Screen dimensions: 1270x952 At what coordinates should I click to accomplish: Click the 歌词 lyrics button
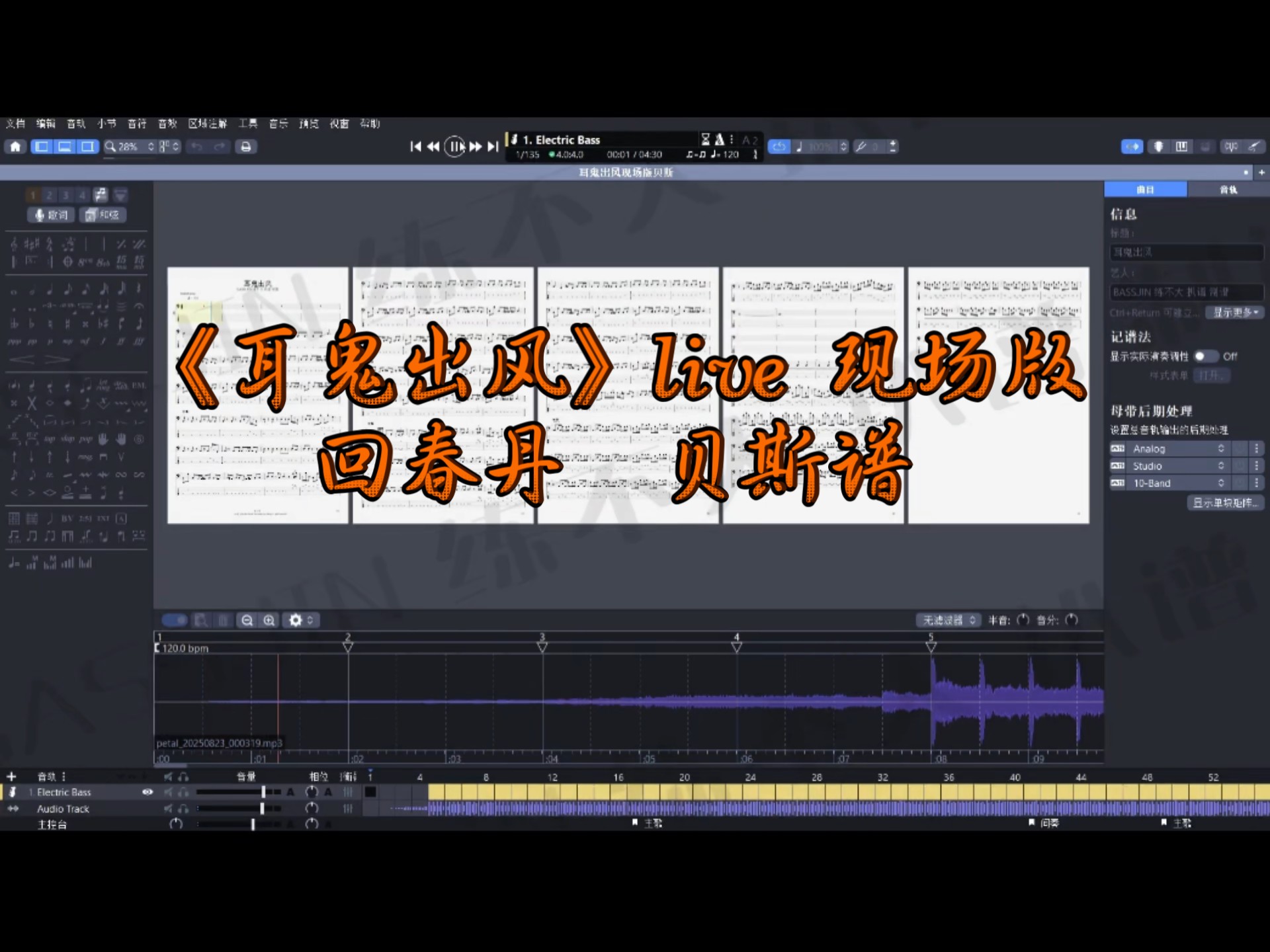[52, 215]
